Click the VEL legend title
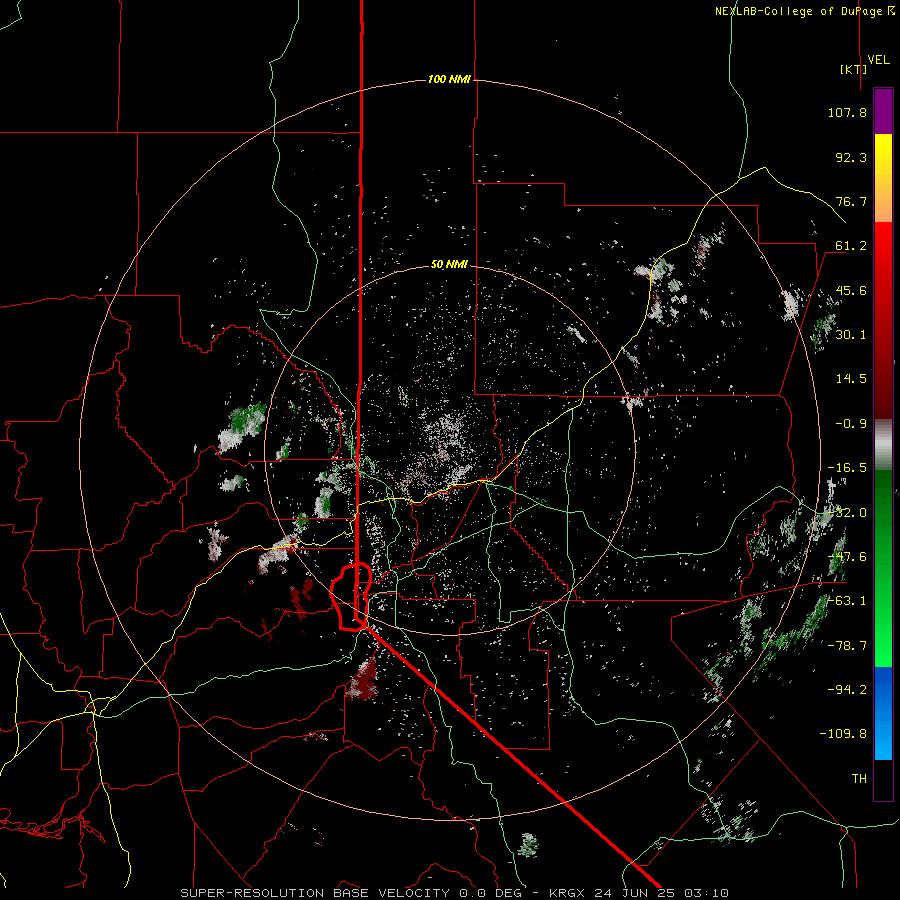900x900 pixels. [x=878, y=60]
